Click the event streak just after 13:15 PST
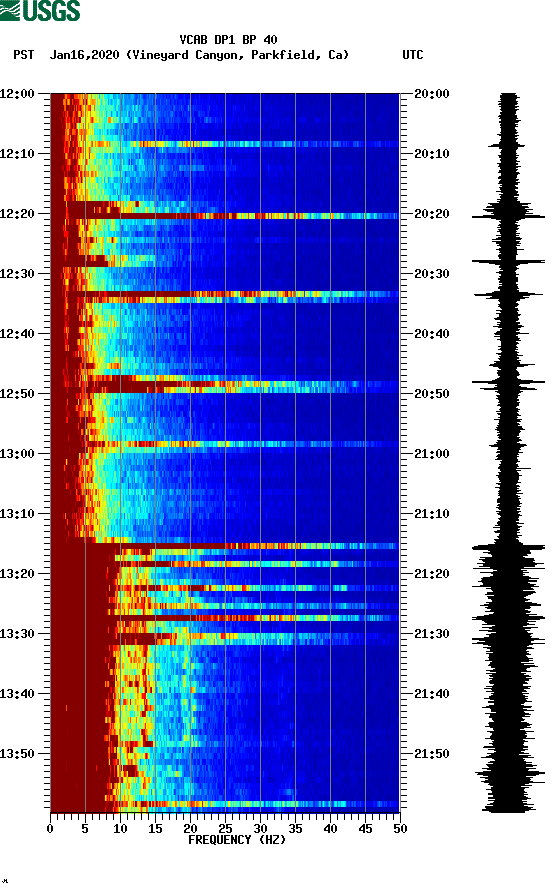This screenshot has width=552, height=892. pos(225,546)
